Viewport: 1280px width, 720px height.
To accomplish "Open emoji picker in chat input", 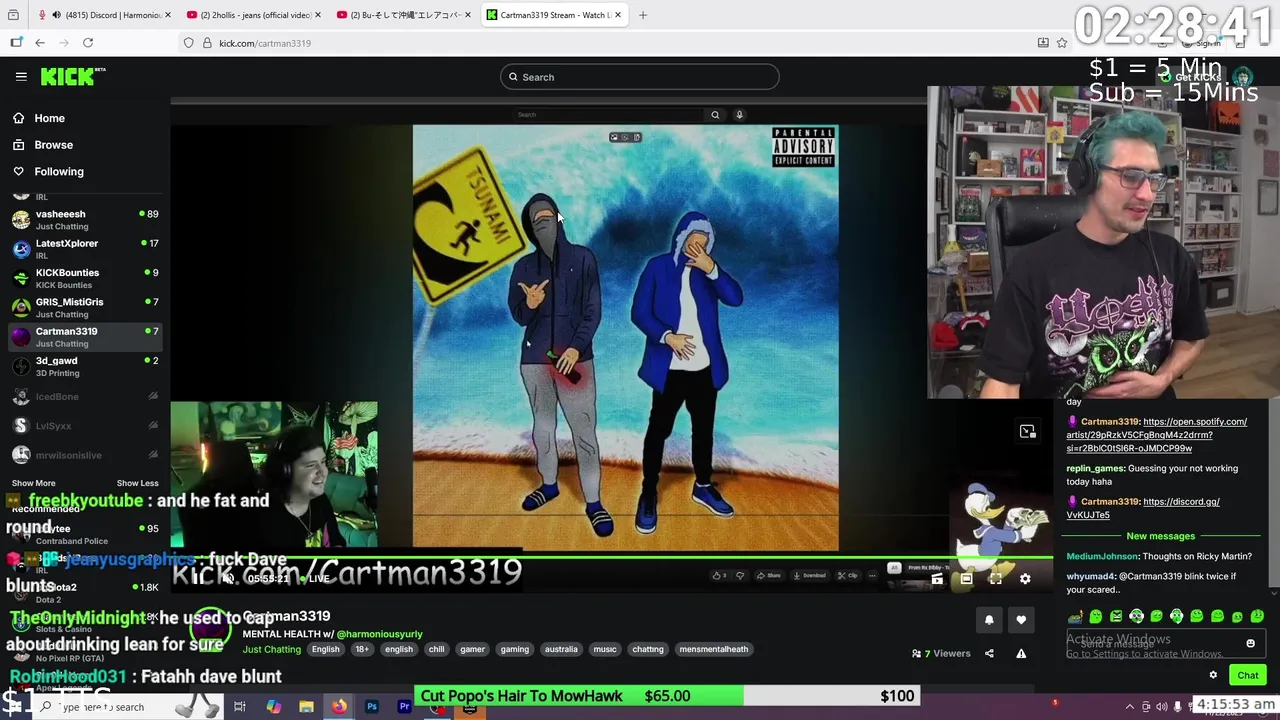I will point(1250,644).
